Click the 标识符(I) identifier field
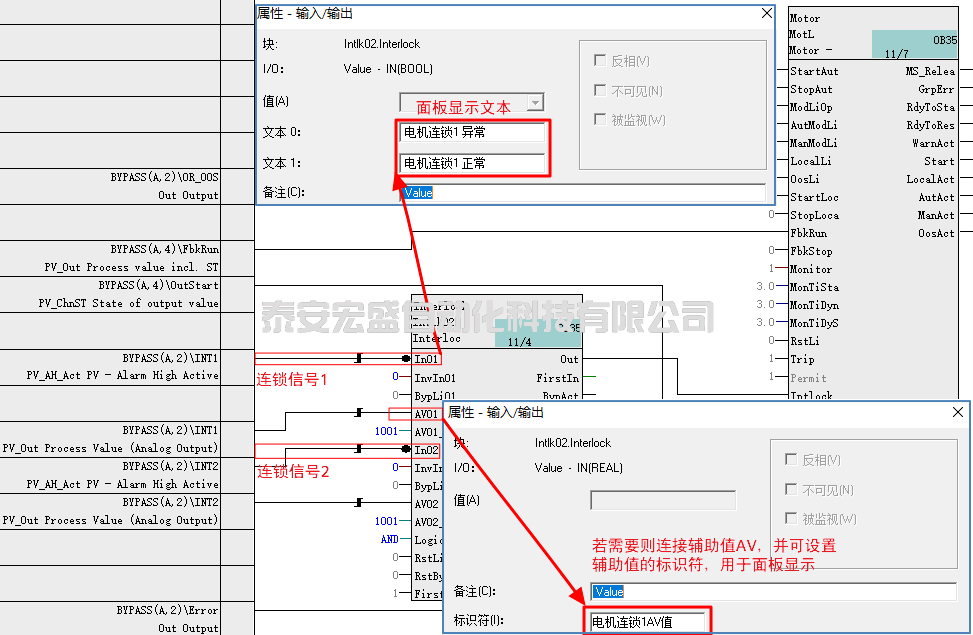 coord(647,622)
